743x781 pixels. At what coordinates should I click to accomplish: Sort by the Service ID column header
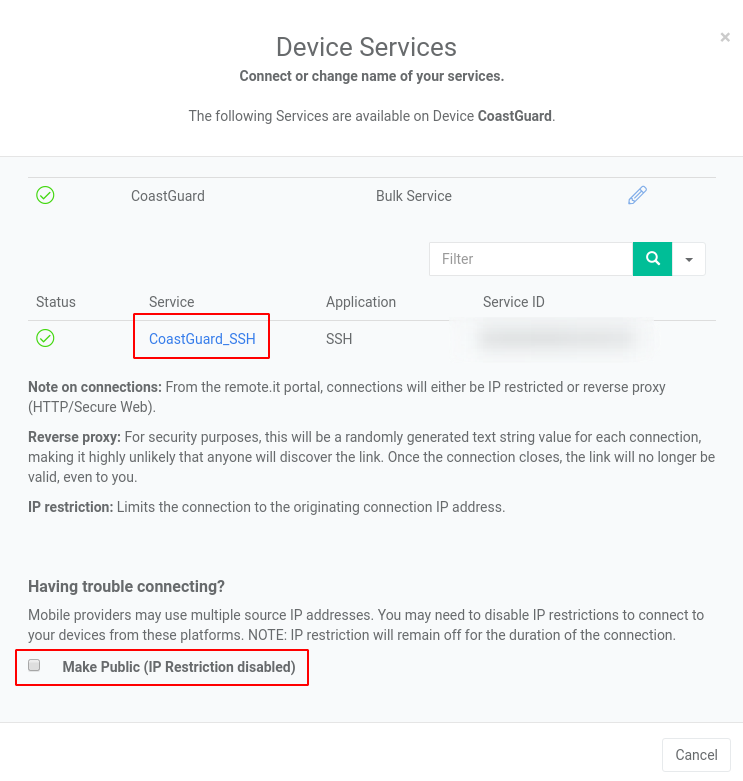click(x=513, y=302)
